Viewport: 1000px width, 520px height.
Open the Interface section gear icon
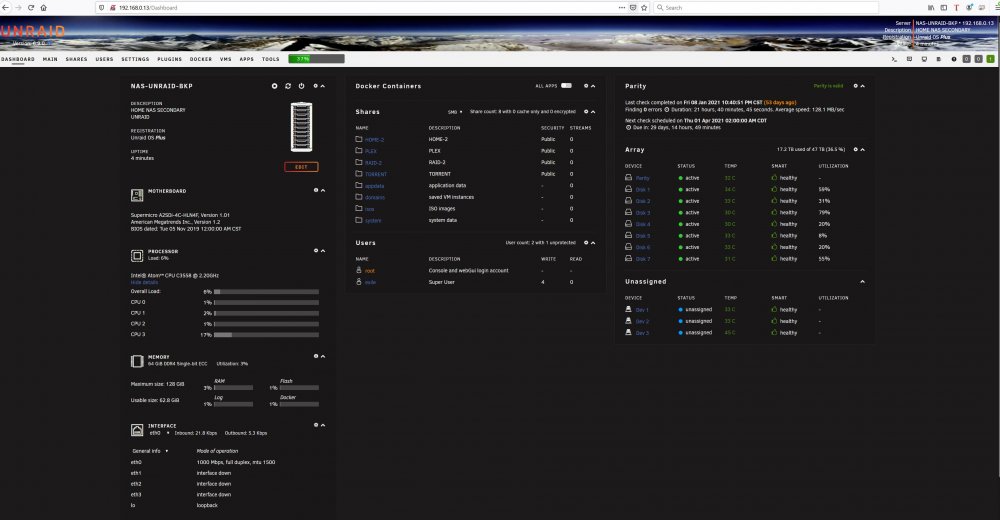click(316, 425)
